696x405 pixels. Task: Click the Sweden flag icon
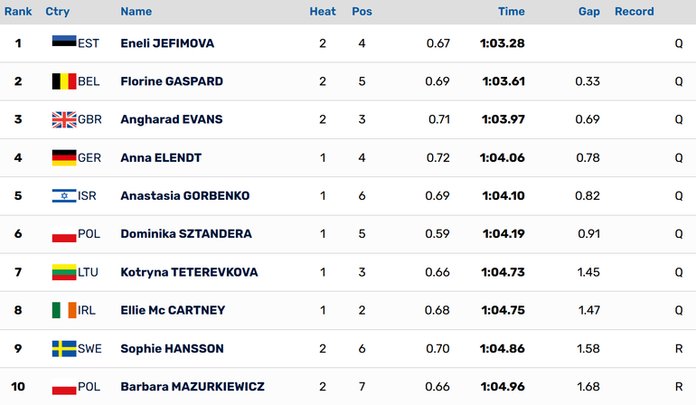click(x=63, y=349)
